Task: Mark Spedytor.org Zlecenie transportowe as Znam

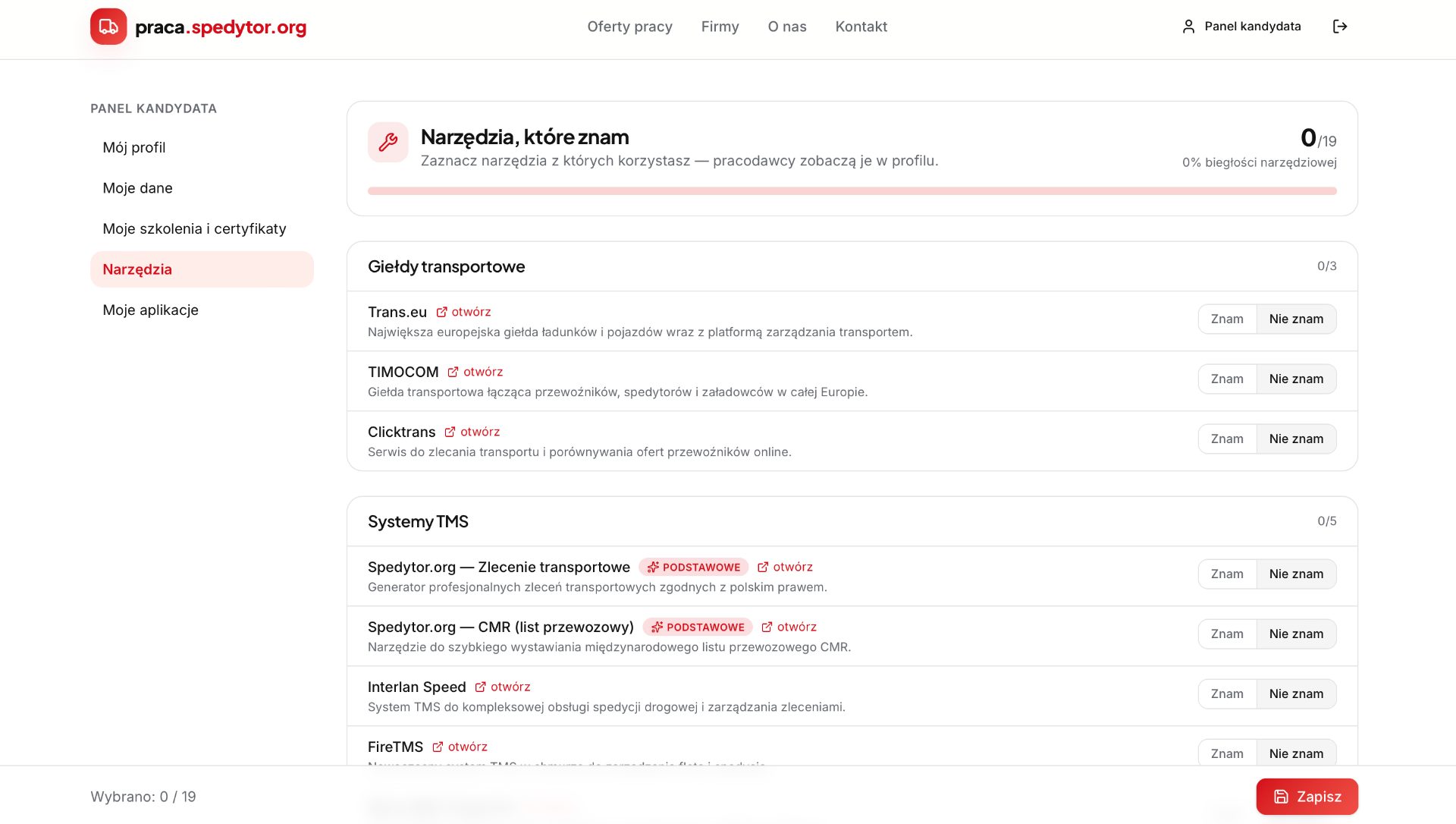Action: point(1227,574)
